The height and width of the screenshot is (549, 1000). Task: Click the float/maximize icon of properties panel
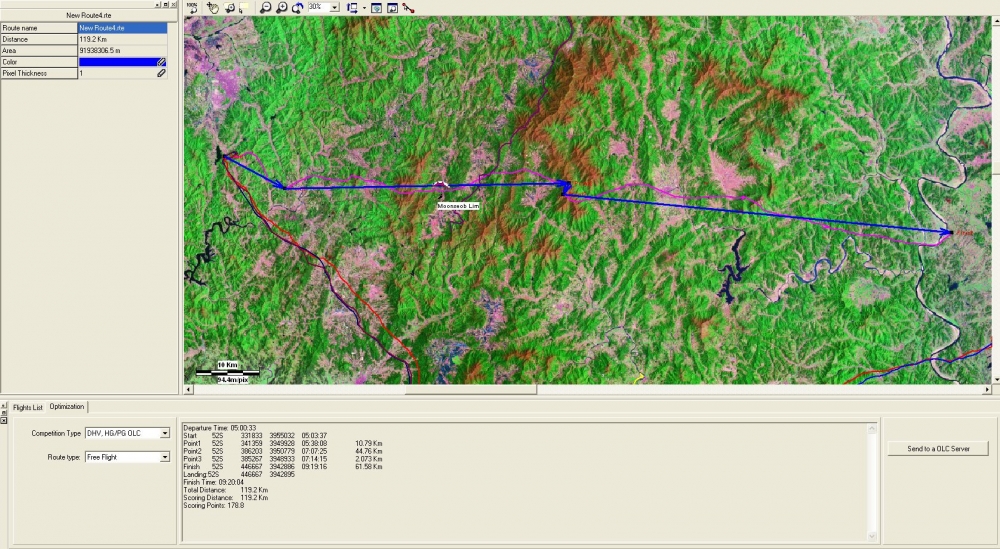tap(166, 4)
